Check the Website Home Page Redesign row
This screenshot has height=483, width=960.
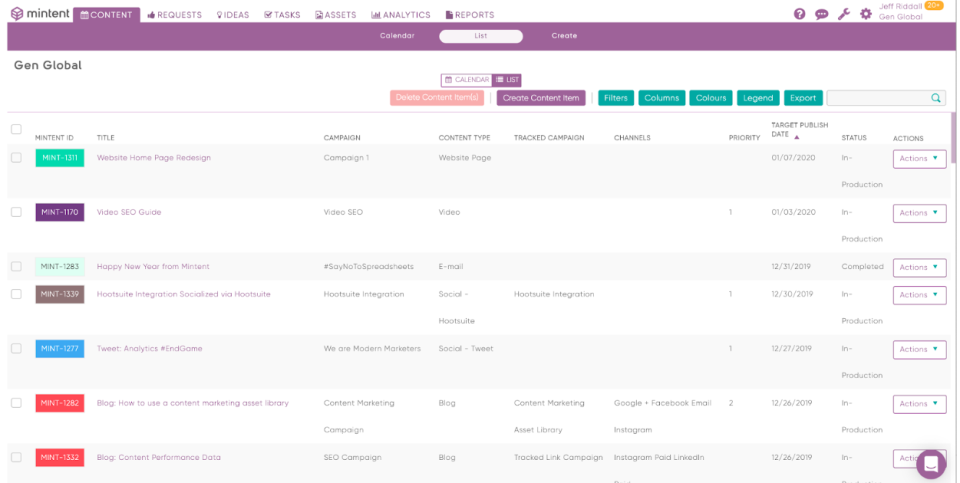[17, 158]
